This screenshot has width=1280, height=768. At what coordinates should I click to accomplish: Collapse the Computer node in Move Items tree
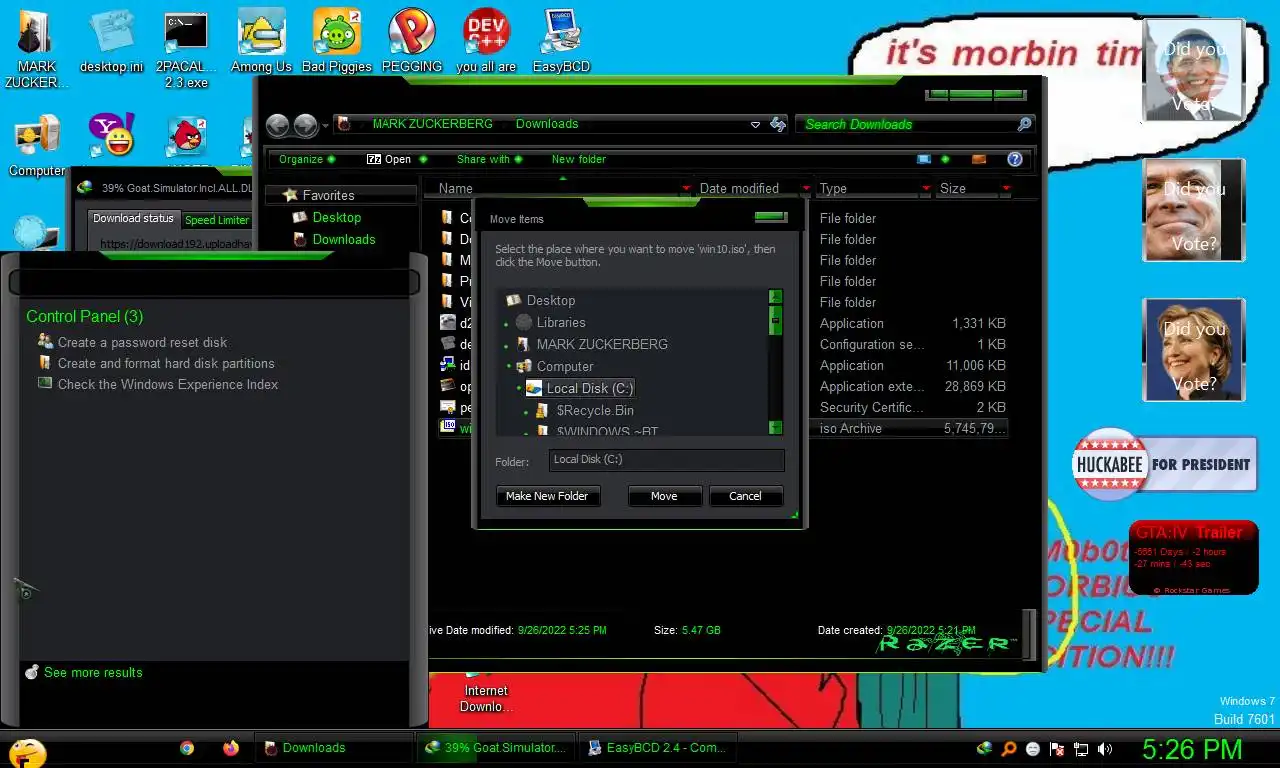tap(507, 367)
